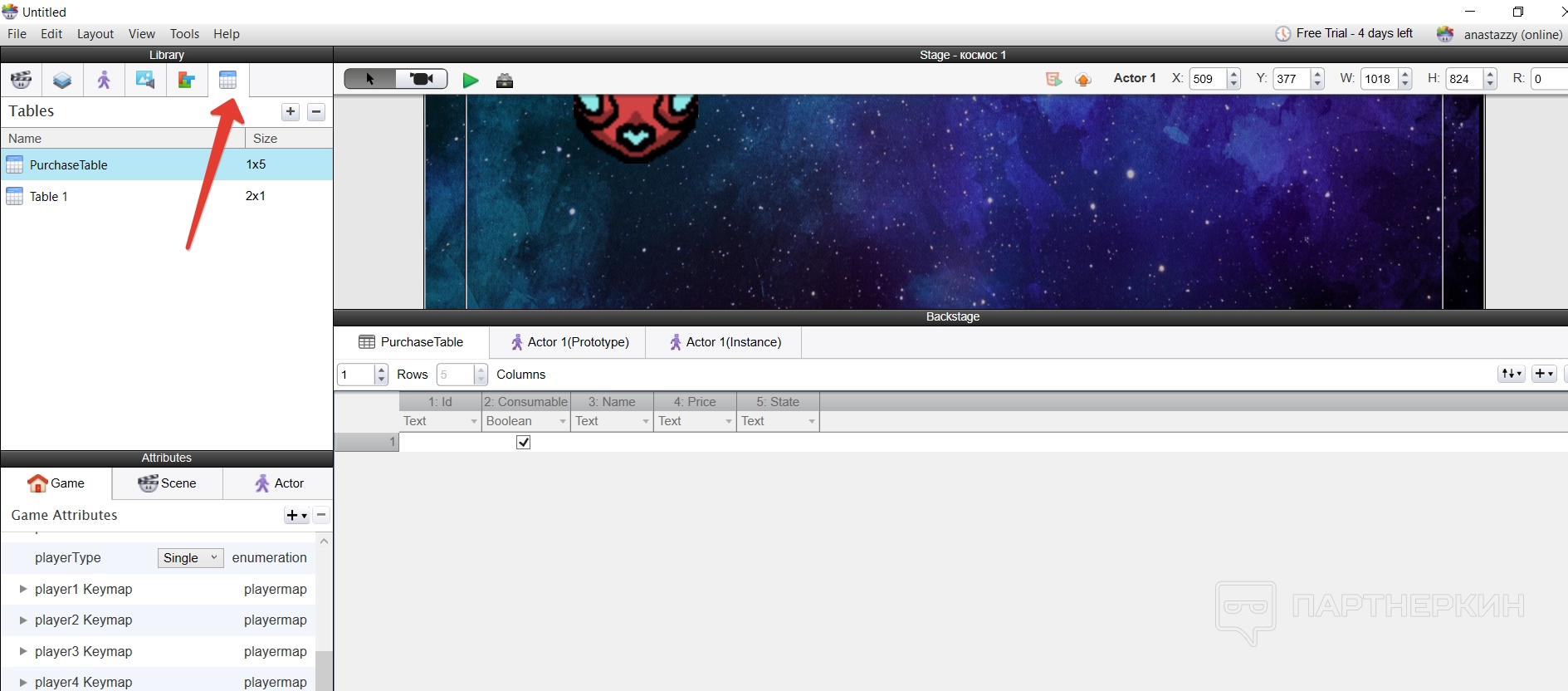Click the X position input field
Viewport: 1568px width, 691px height.
click(1206, 79)
